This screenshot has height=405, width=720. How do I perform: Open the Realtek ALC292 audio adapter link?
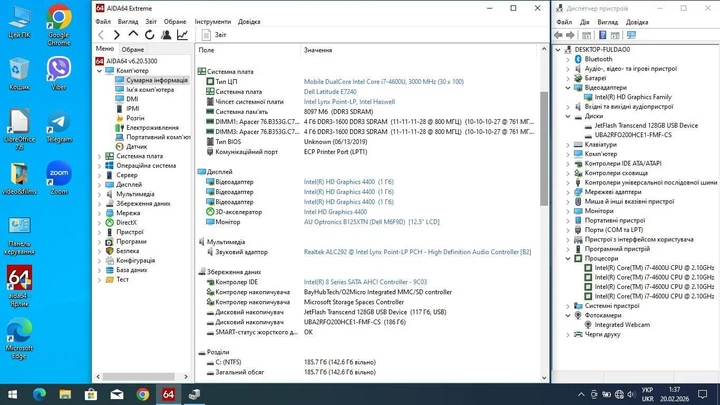pos(417,252)
